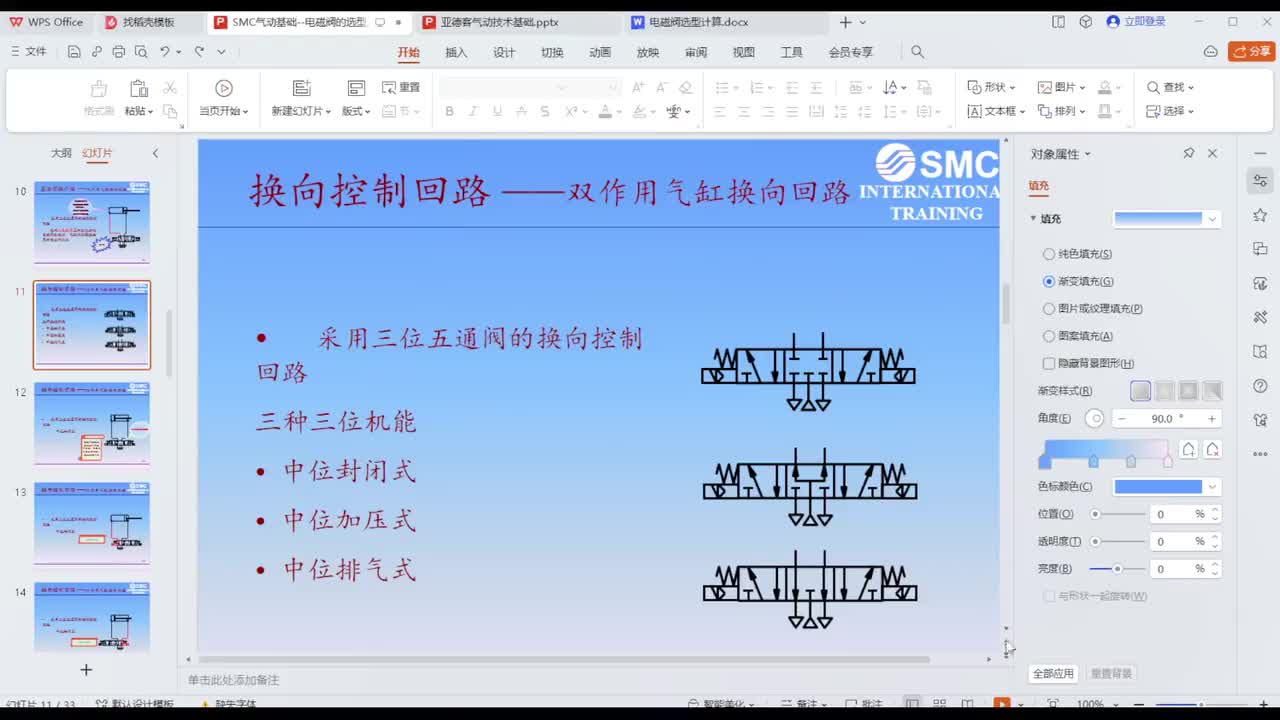Open print preview icon
Viewport: 1280px width, 720px height.
click(141, 52)
